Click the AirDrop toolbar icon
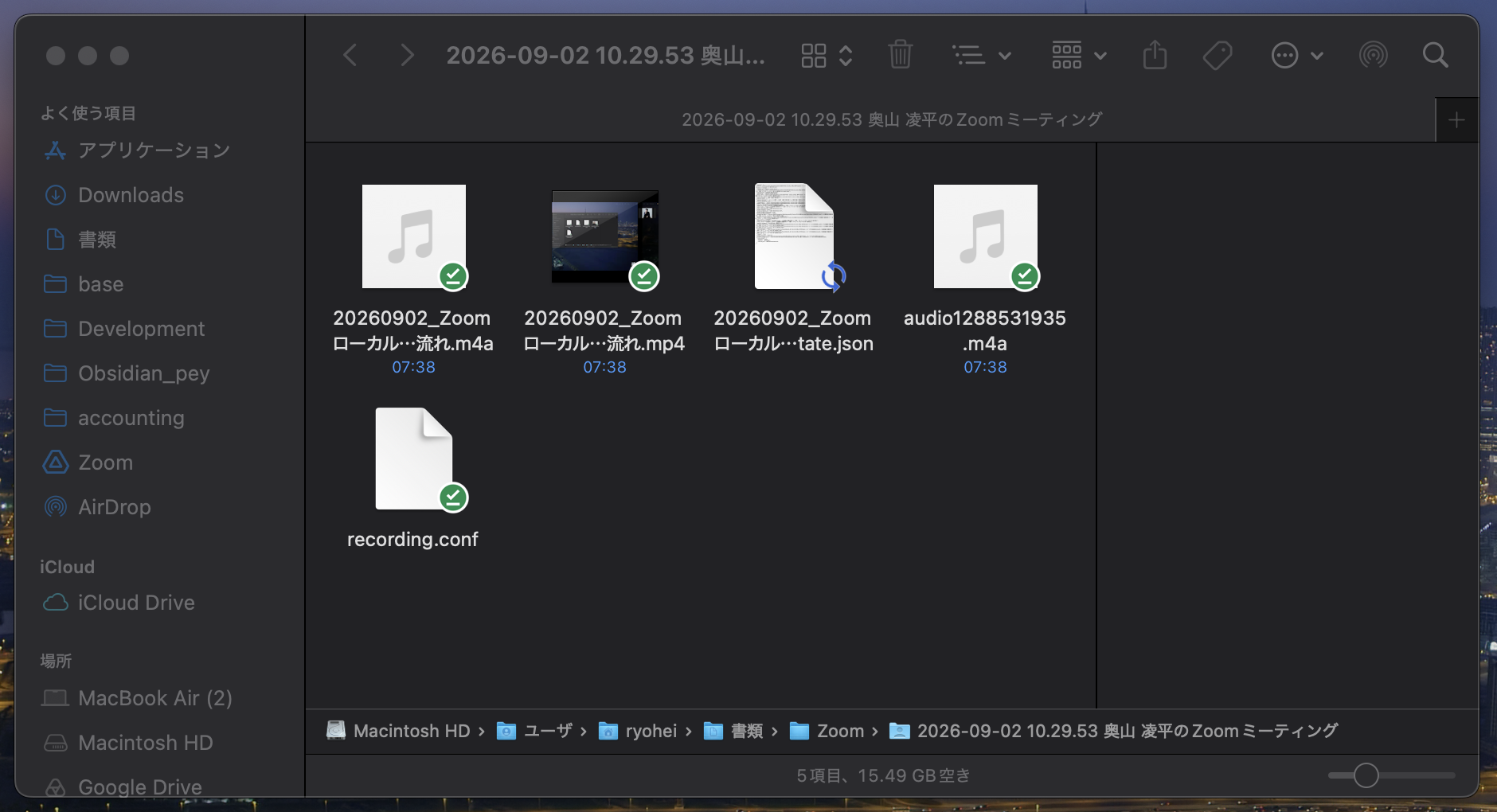Image resolution: width=1497 pixels, height=812 pixels. point(1374,55)
